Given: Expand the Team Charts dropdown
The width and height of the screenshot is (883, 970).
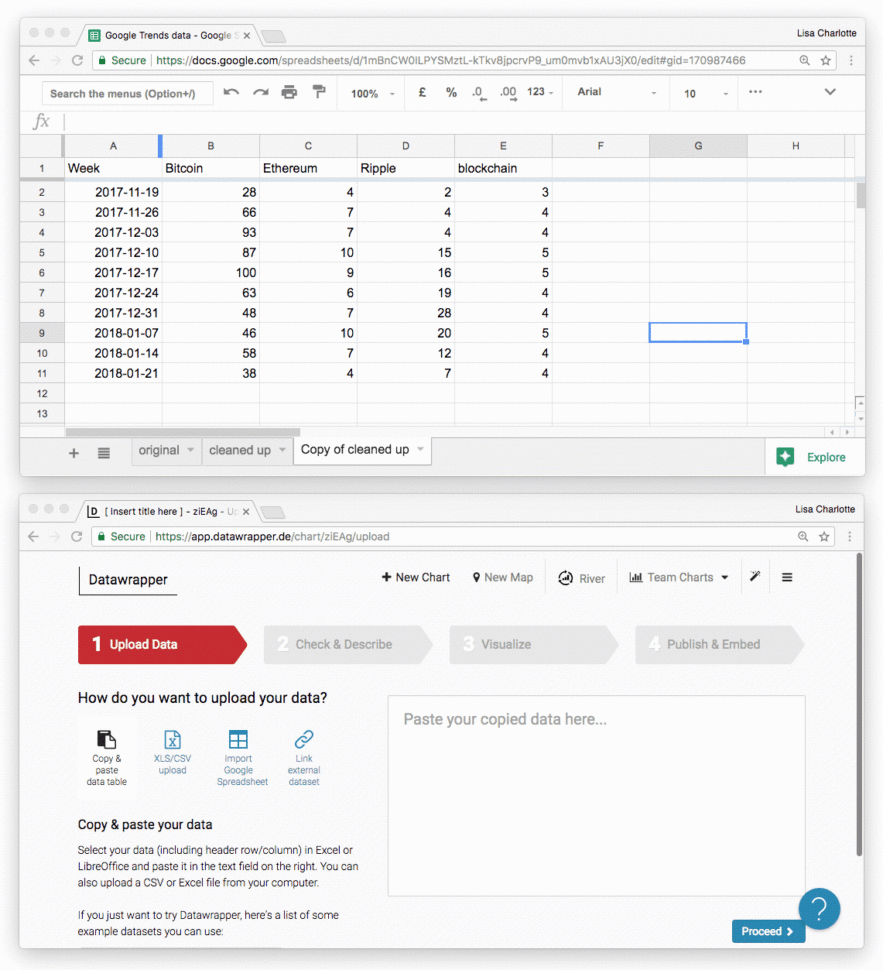Looking at the screenshot, I should 678,577.
